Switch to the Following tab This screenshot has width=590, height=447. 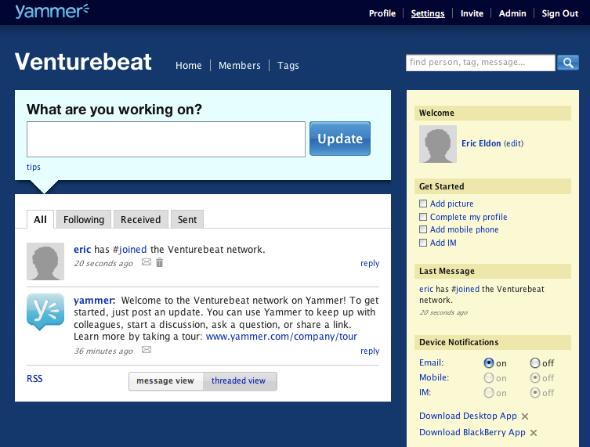pyautogui.click(x=84, y=219)
